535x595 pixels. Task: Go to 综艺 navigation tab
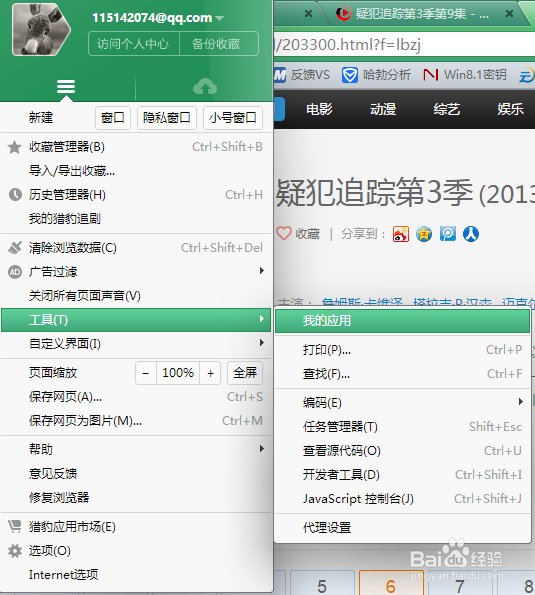click(447, 109)
